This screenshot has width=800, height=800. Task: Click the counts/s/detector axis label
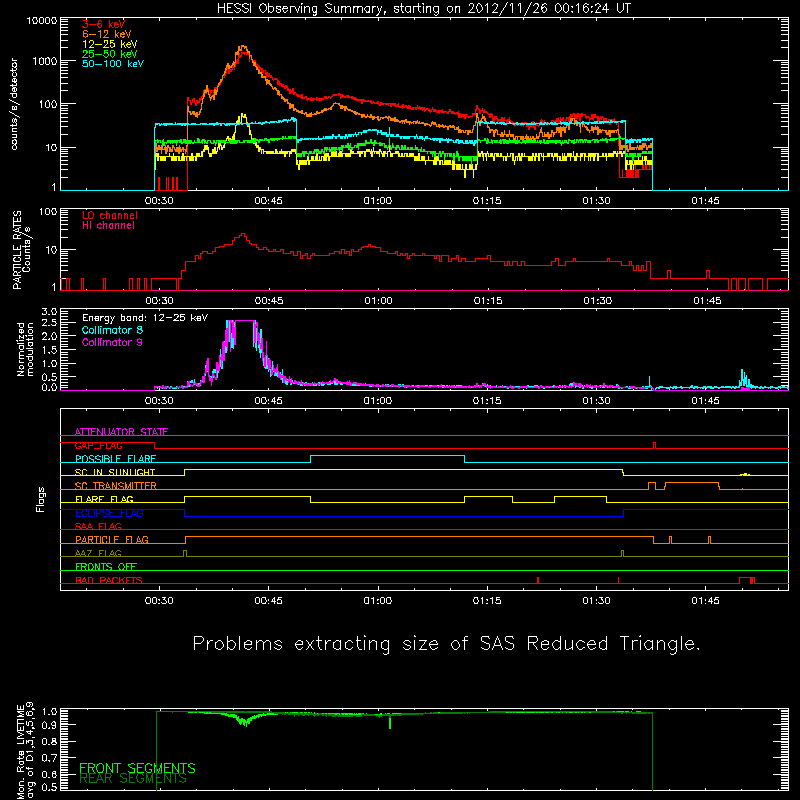[14, 104]
